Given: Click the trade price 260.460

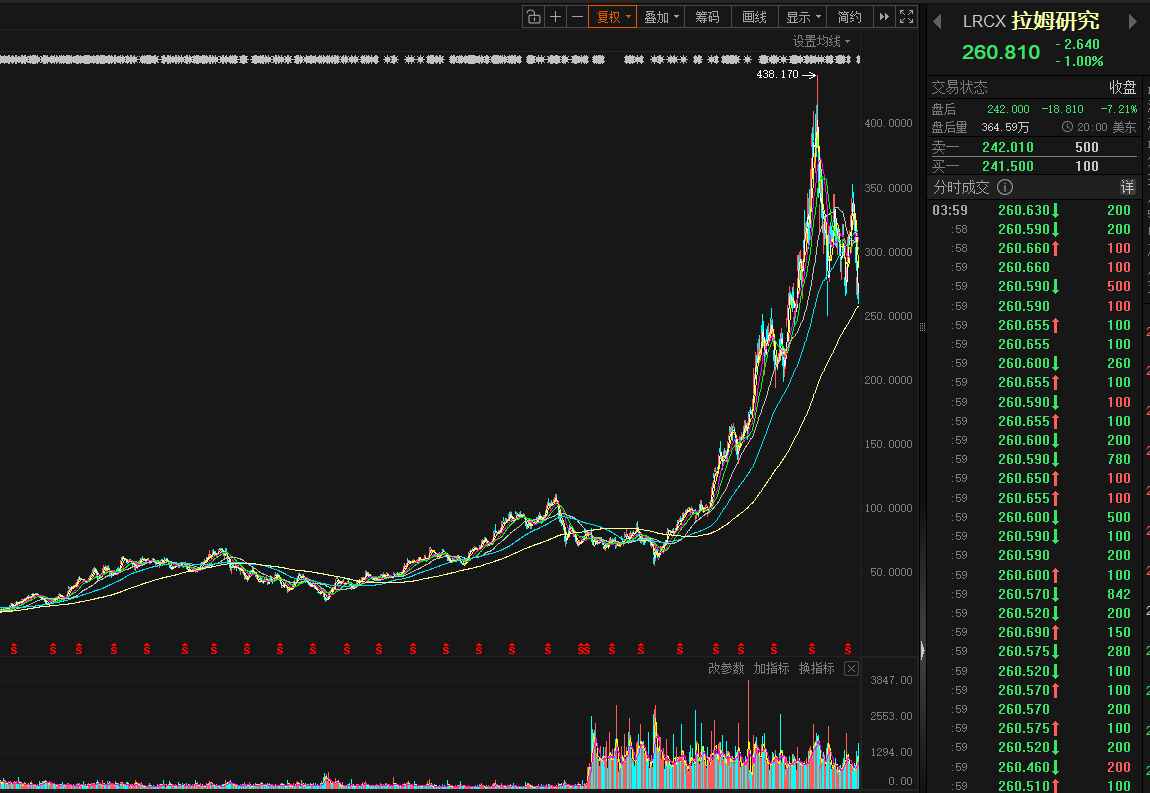Looking at the screenshot, I should click(x=1024, y=767).
